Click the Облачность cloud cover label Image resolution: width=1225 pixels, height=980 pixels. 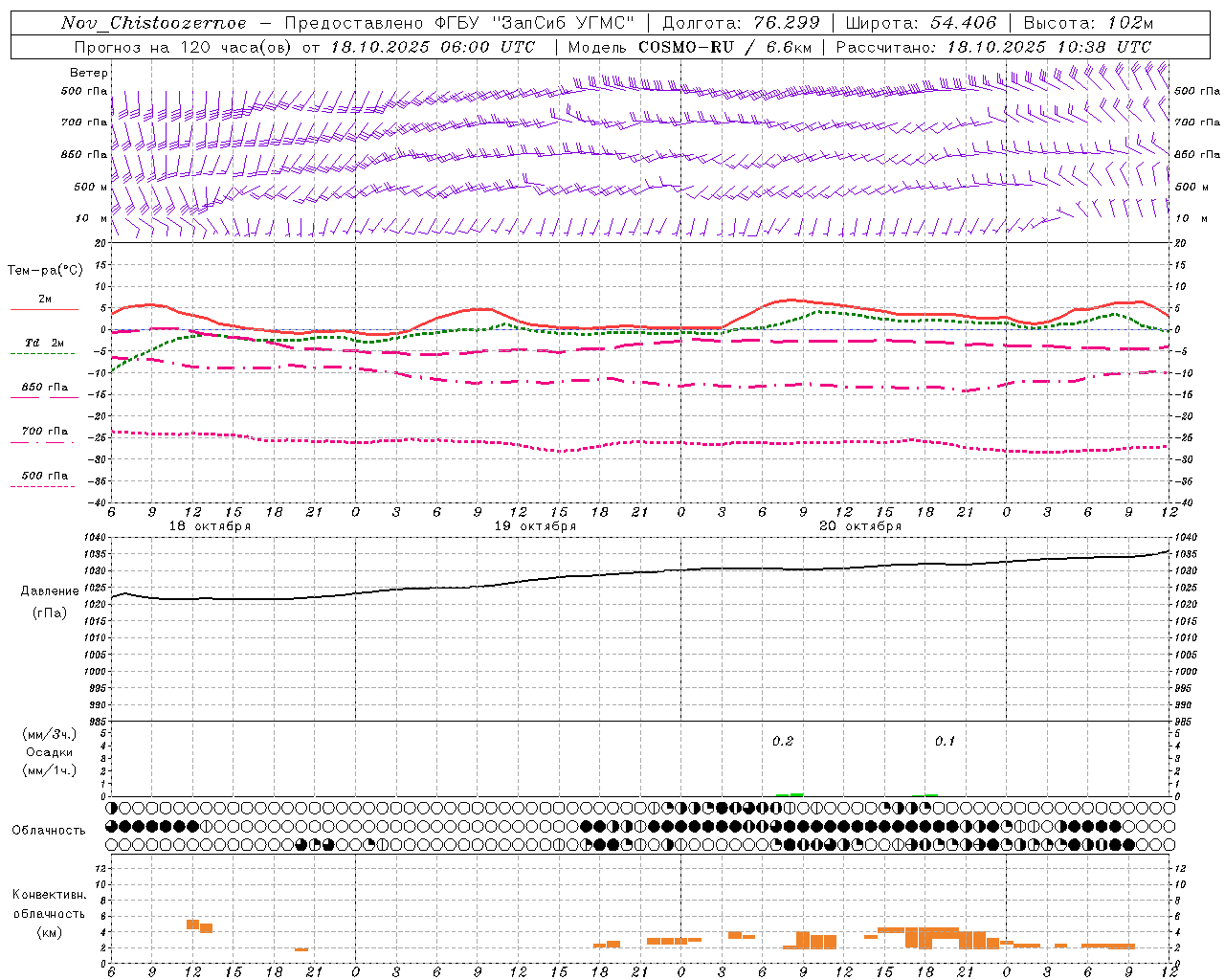click(x=49, y=831)
